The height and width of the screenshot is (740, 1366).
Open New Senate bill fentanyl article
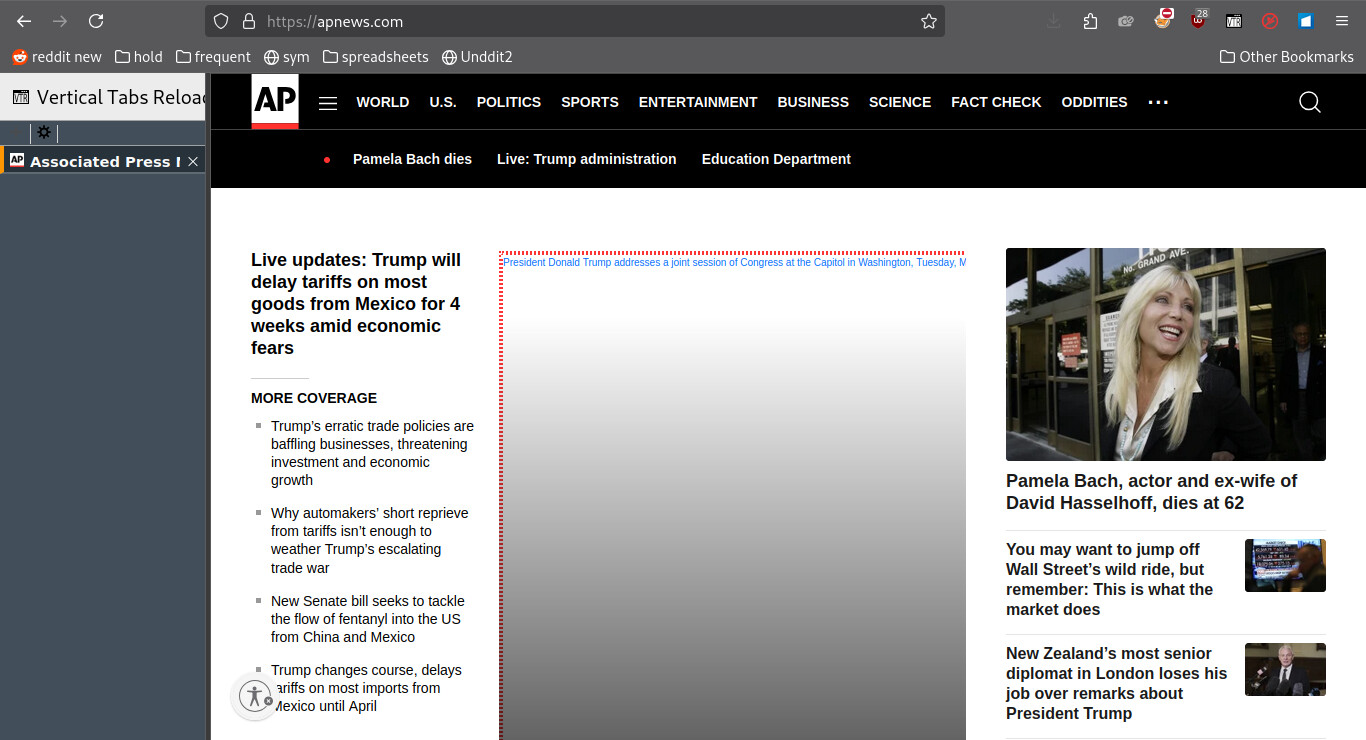(x=368, y=619)
